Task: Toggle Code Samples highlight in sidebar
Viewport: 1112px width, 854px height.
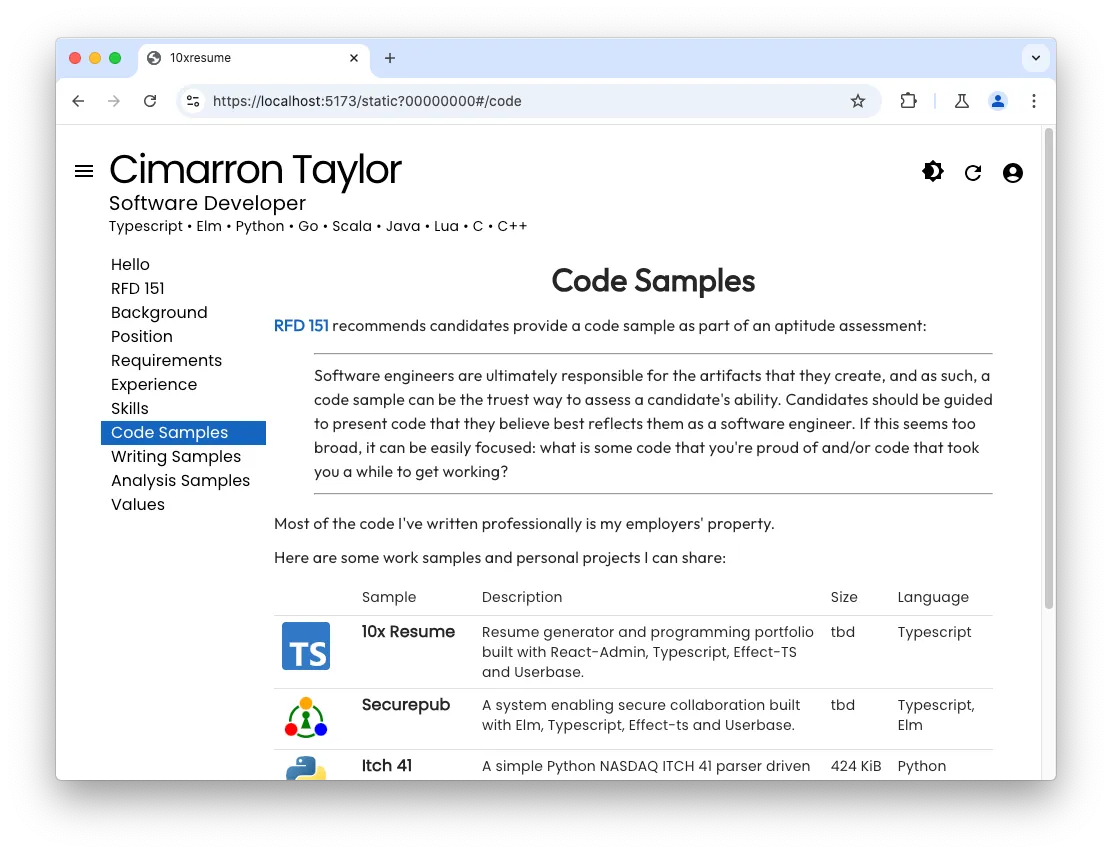Action: (168, 432)
